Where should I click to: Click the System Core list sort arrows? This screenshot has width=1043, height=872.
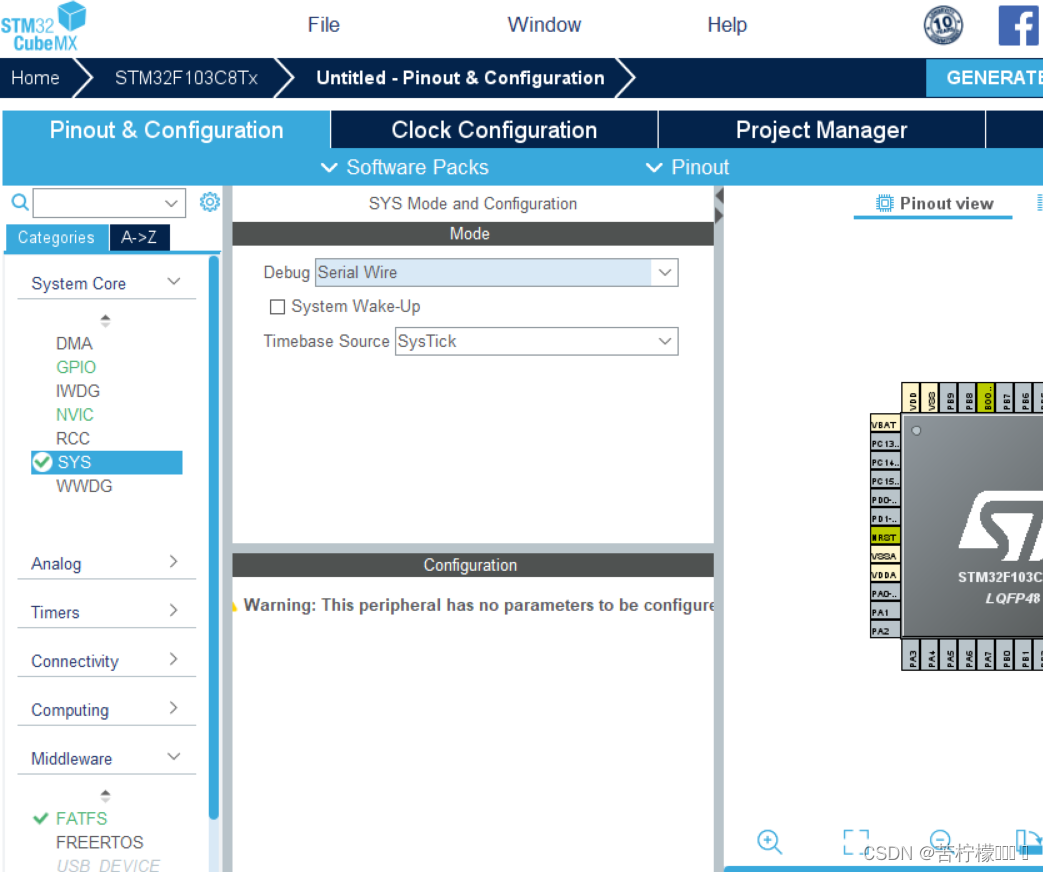[x=105, y=321]
